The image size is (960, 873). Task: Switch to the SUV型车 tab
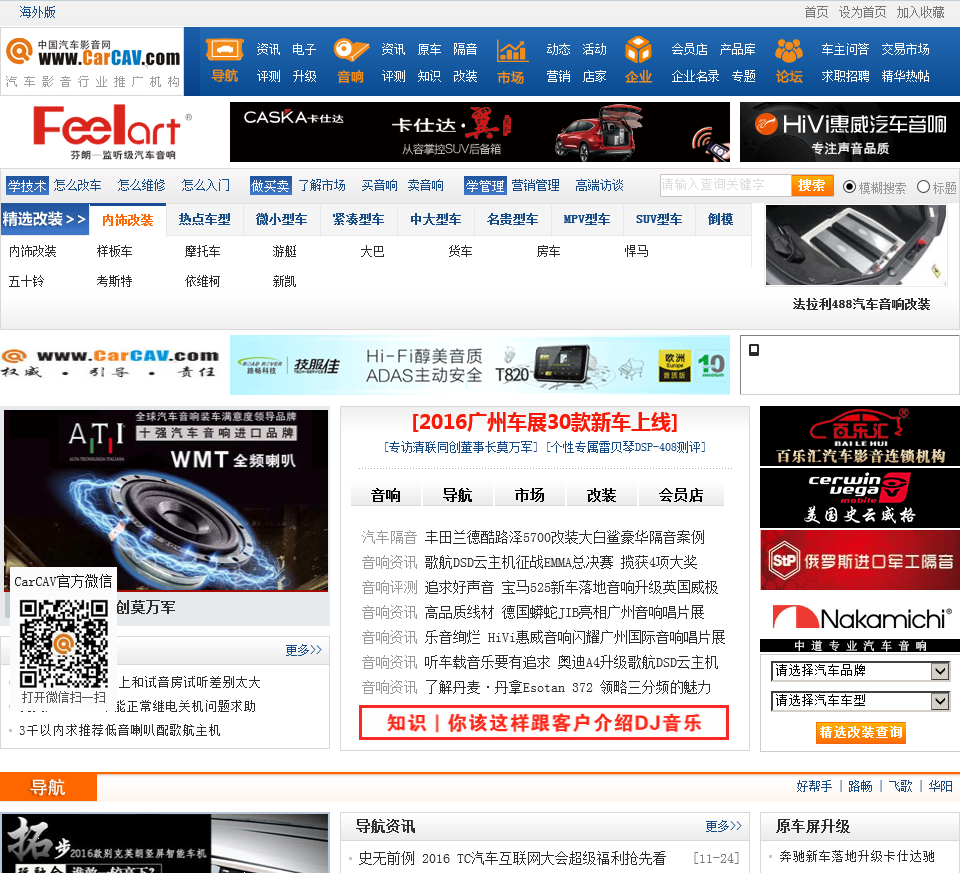tap(659, 219)
